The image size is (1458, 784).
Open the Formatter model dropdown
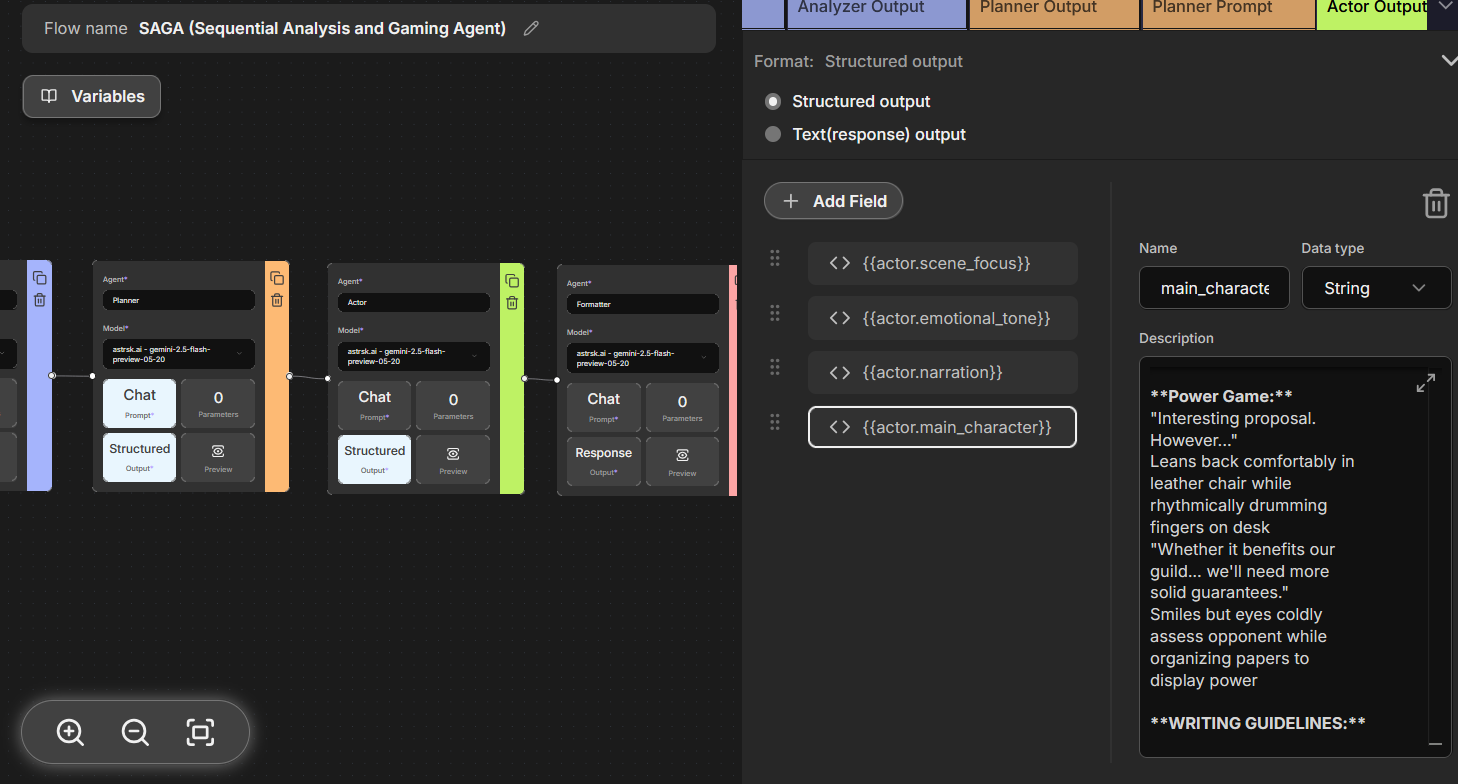pyautogui.click(x=643, y=358)
